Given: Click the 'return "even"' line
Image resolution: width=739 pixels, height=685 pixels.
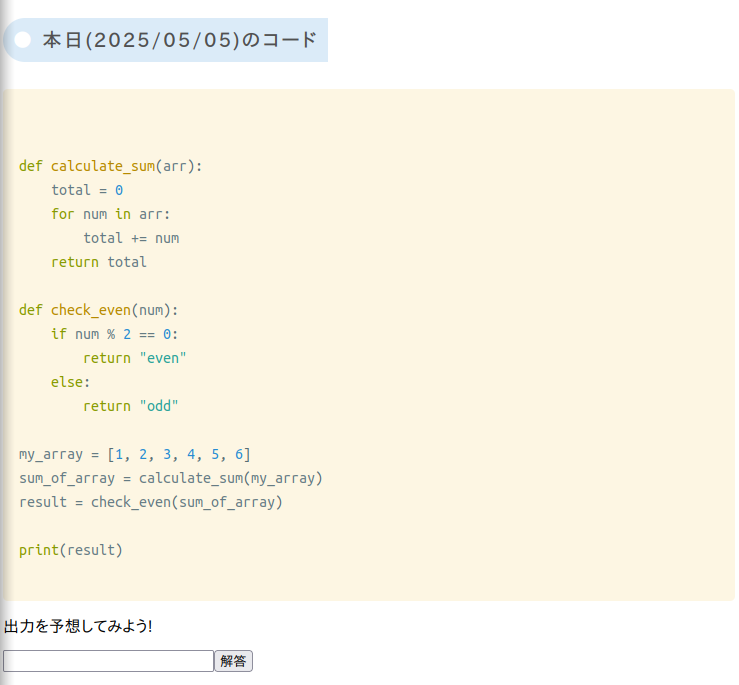Looking at the screenshot, I should 135,358.
